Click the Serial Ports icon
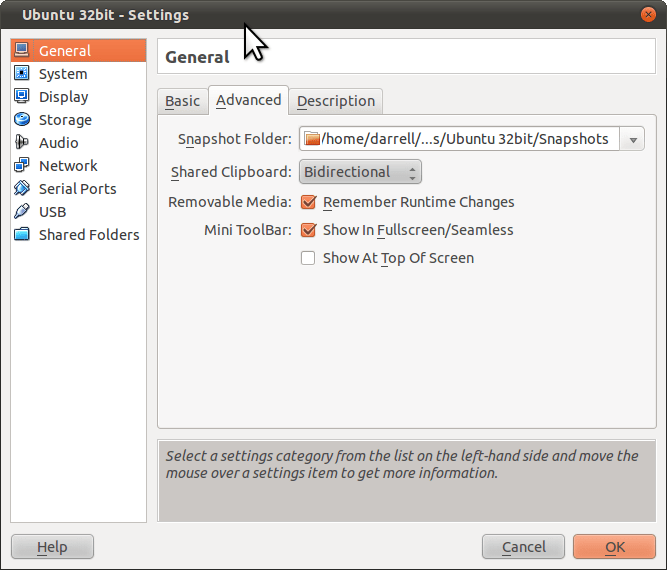 [x=21, y=189]
